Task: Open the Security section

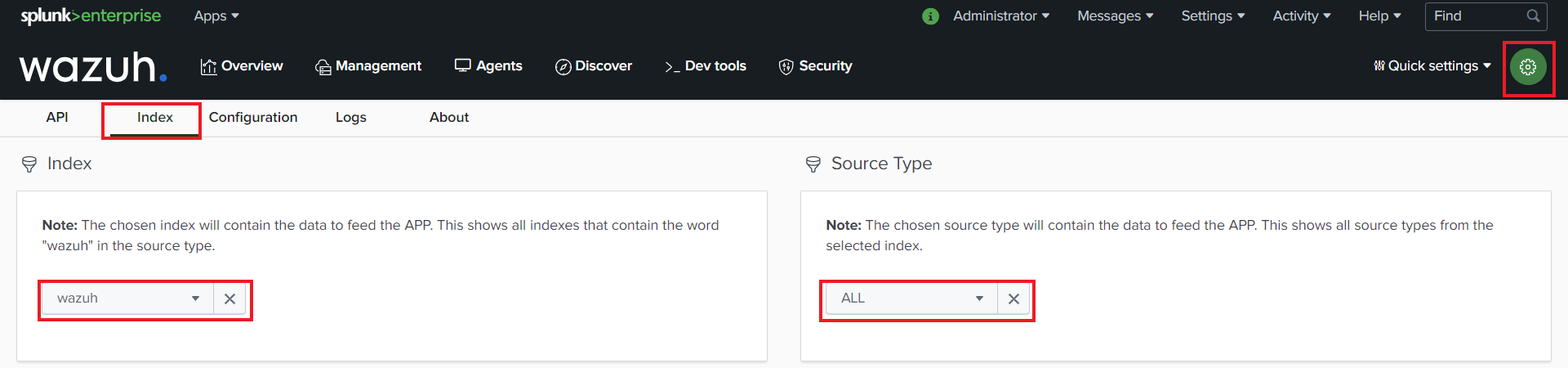Action: 815,66
